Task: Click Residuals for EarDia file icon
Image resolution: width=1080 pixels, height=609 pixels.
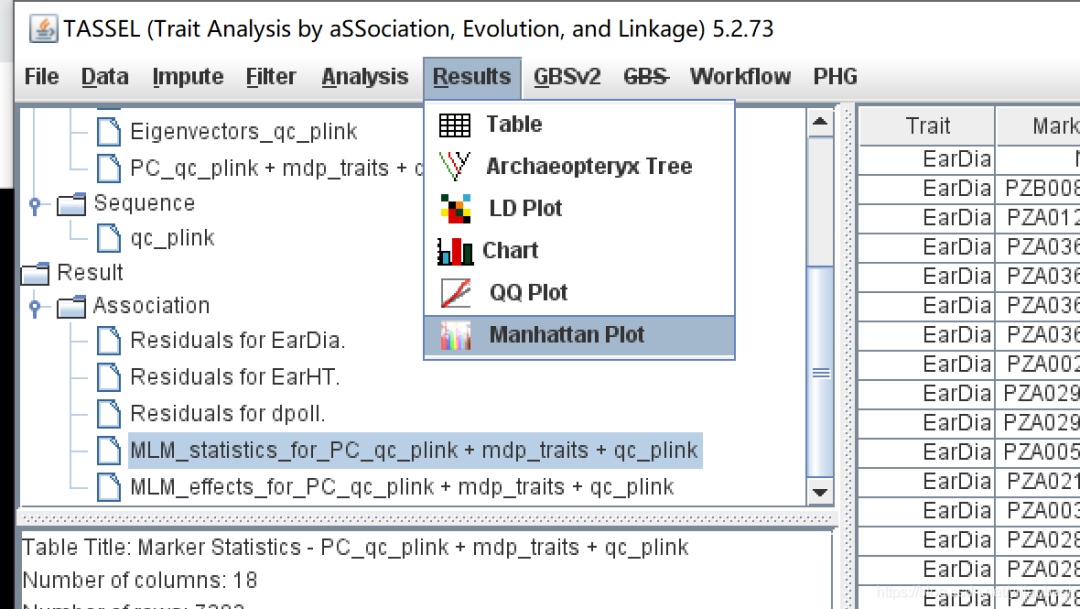Action: [109, 341]
